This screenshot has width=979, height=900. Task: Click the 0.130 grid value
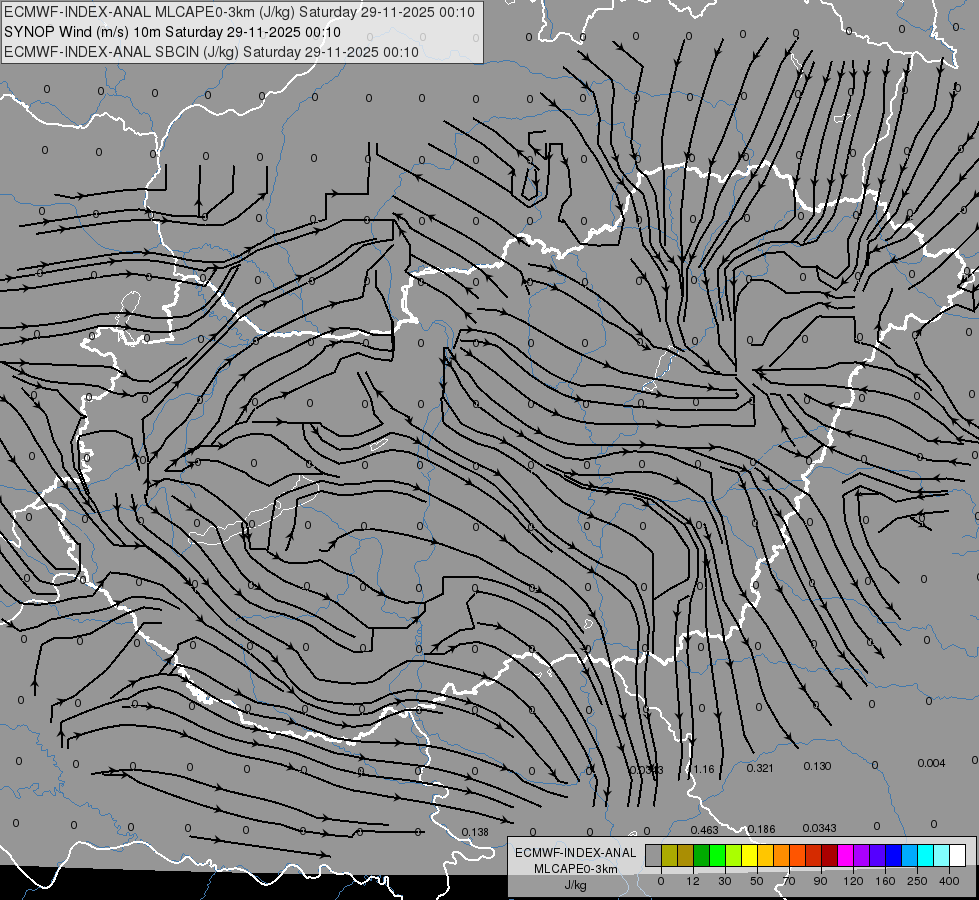coord(817,766)
